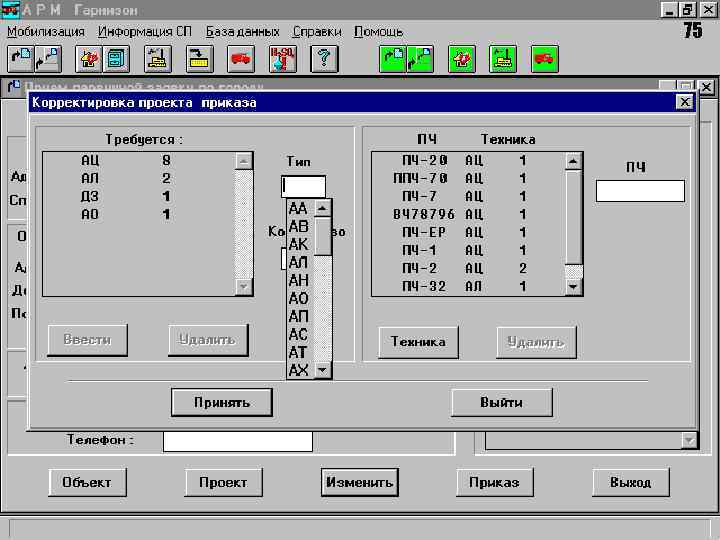Select the ПЧ-1 АЦ row
Image resolution: width=720 pixels, height=540 pixels.
pyautogui.click(x=469, y=250)
